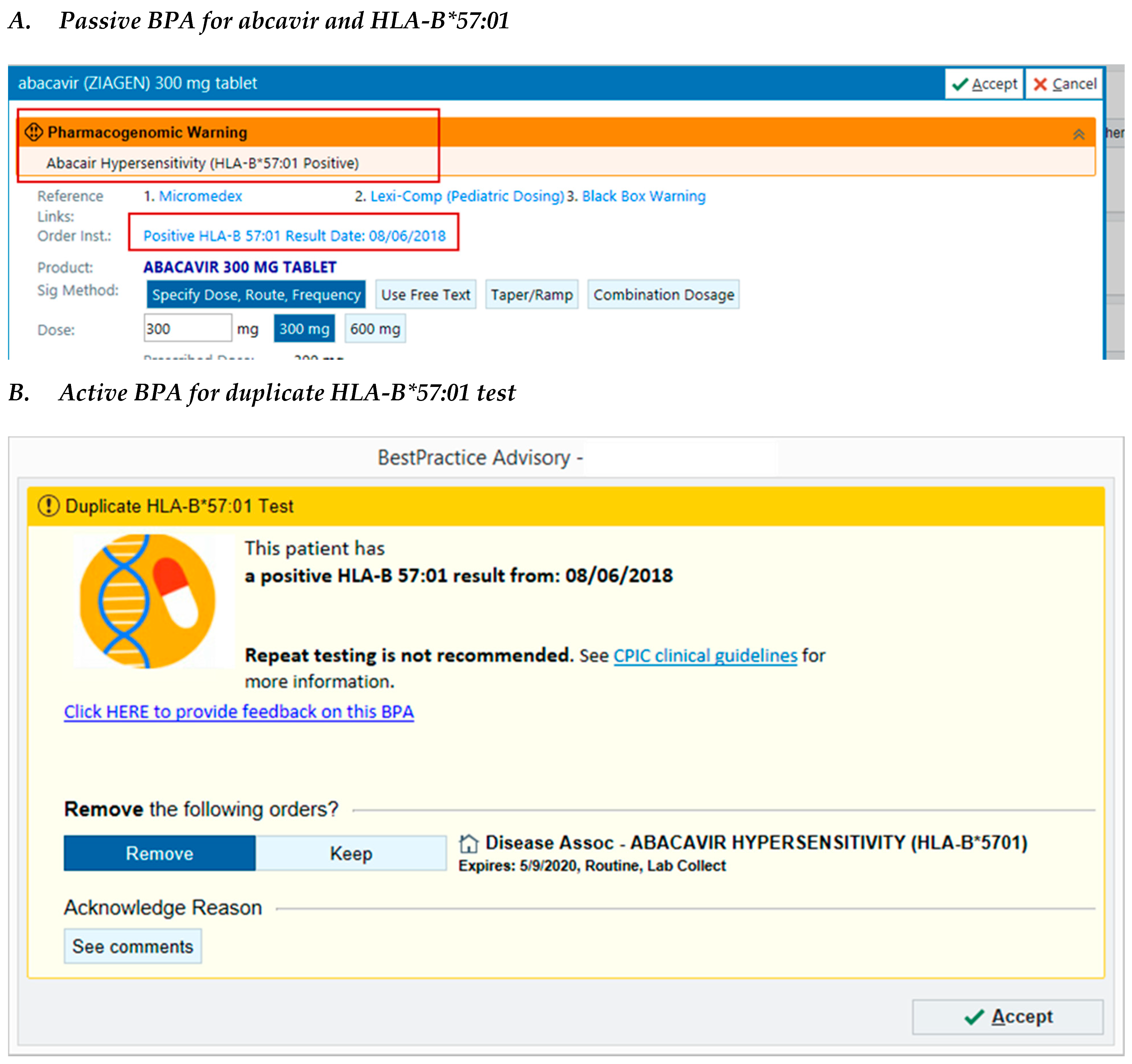Choose the 300 mg dose button
Screen dimensions: 1132x1064
[x=305, y=329]
